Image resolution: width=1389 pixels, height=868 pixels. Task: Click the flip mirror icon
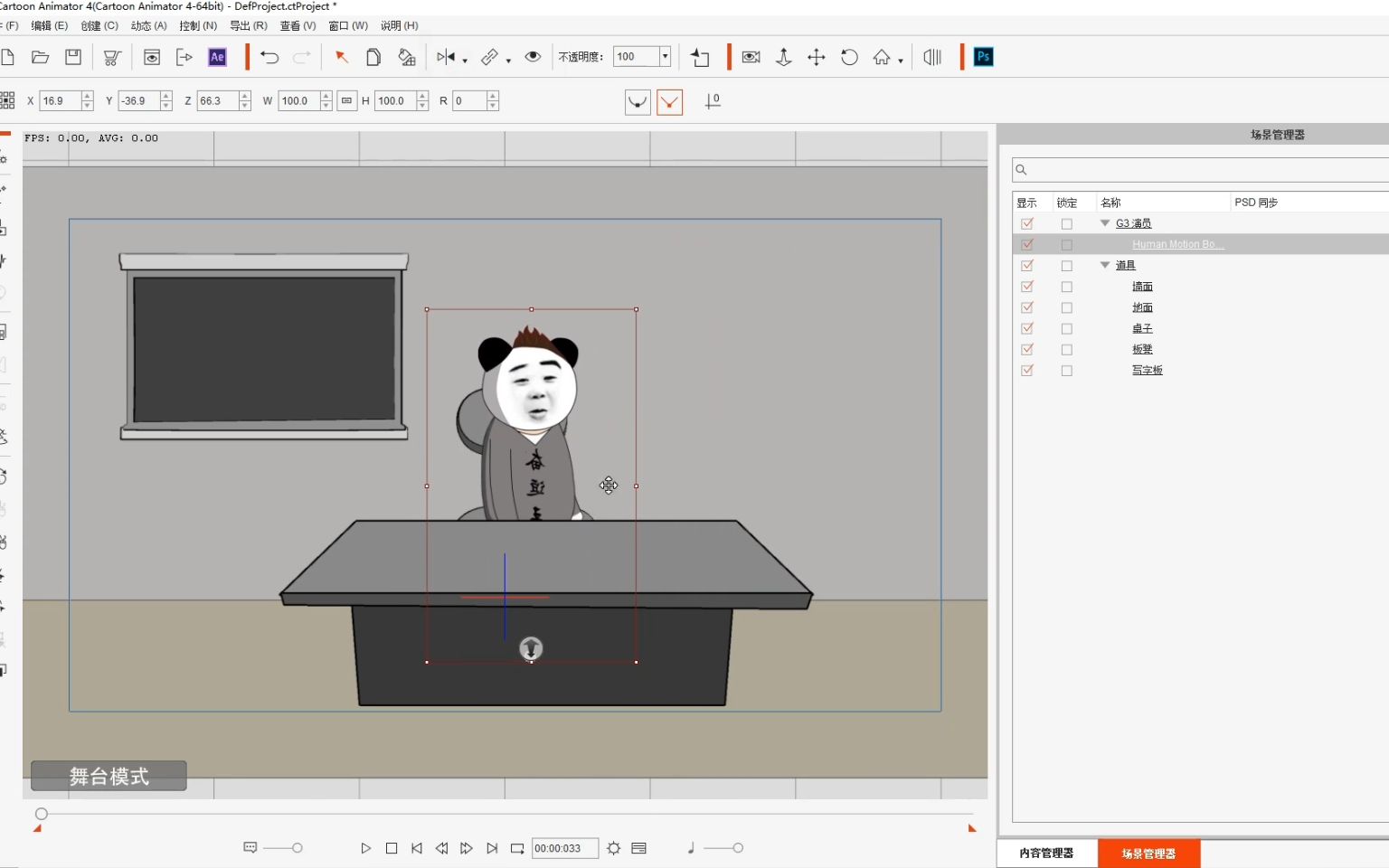446,57
